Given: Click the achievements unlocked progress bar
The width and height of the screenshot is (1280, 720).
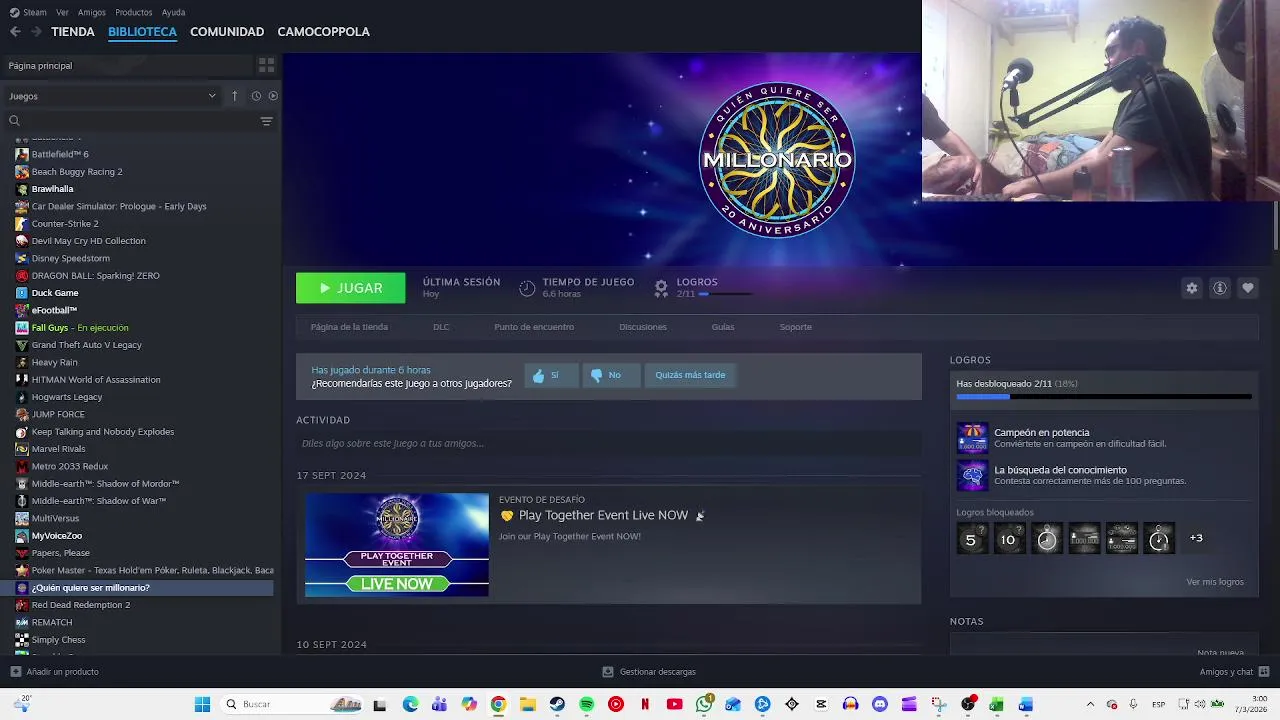Looking at the screenshot, I should click(x=1104, y=397).
